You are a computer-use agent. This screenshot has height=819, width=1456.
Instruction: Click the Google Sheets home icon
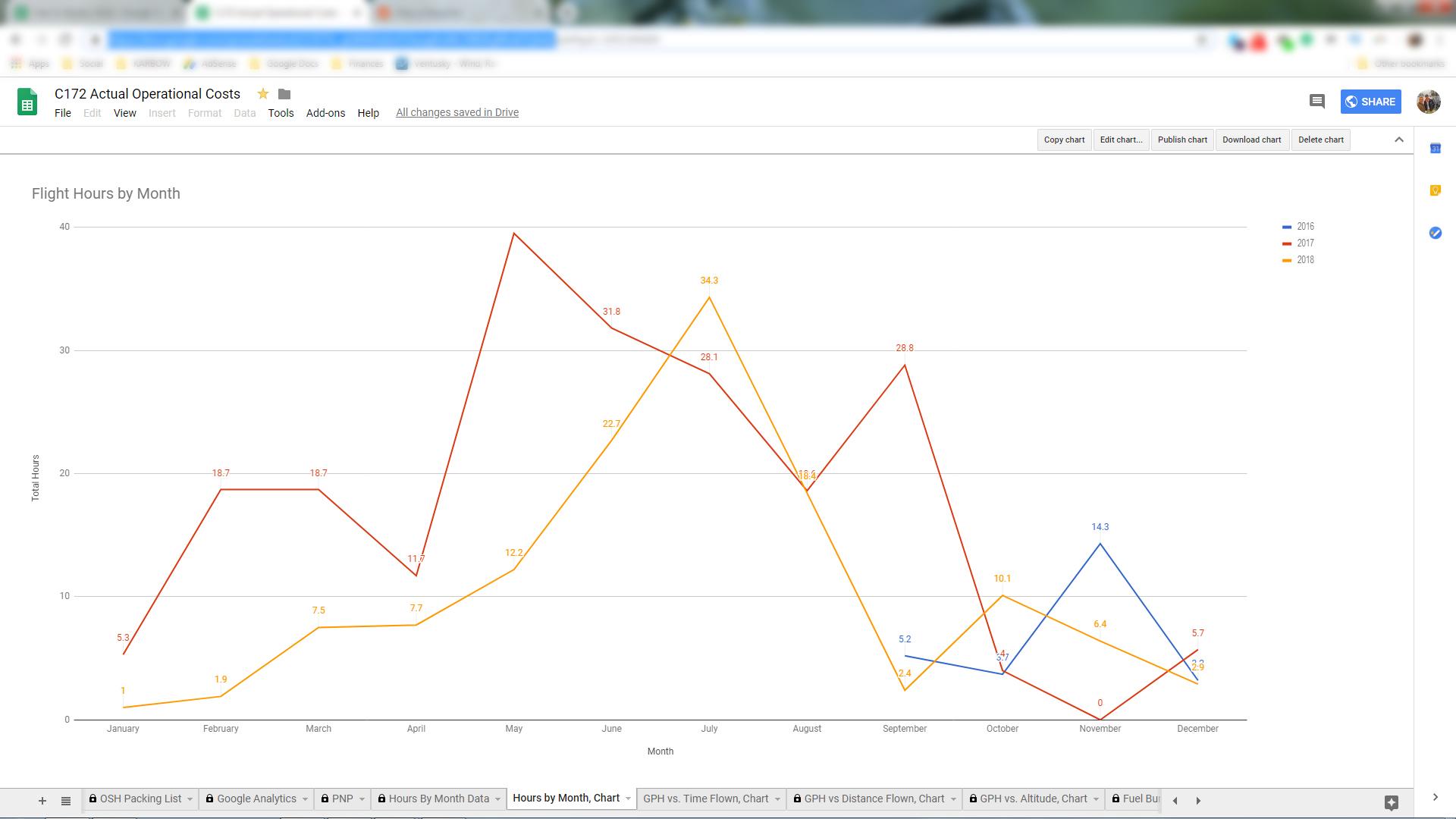click(x=27, y=102)
